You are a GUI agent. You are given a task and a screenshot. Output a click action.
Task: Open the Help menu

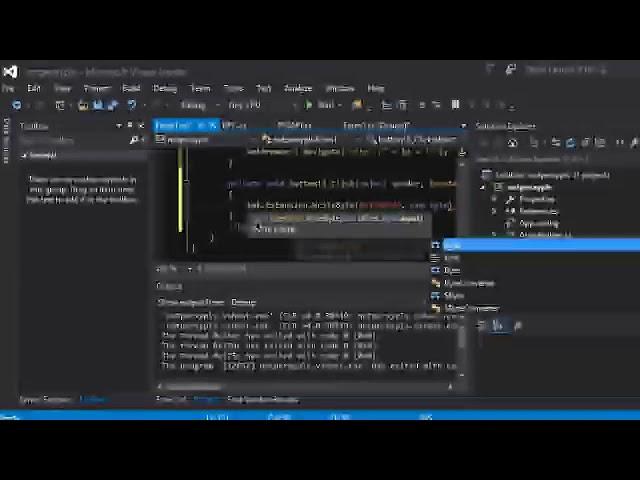[376, 89]
